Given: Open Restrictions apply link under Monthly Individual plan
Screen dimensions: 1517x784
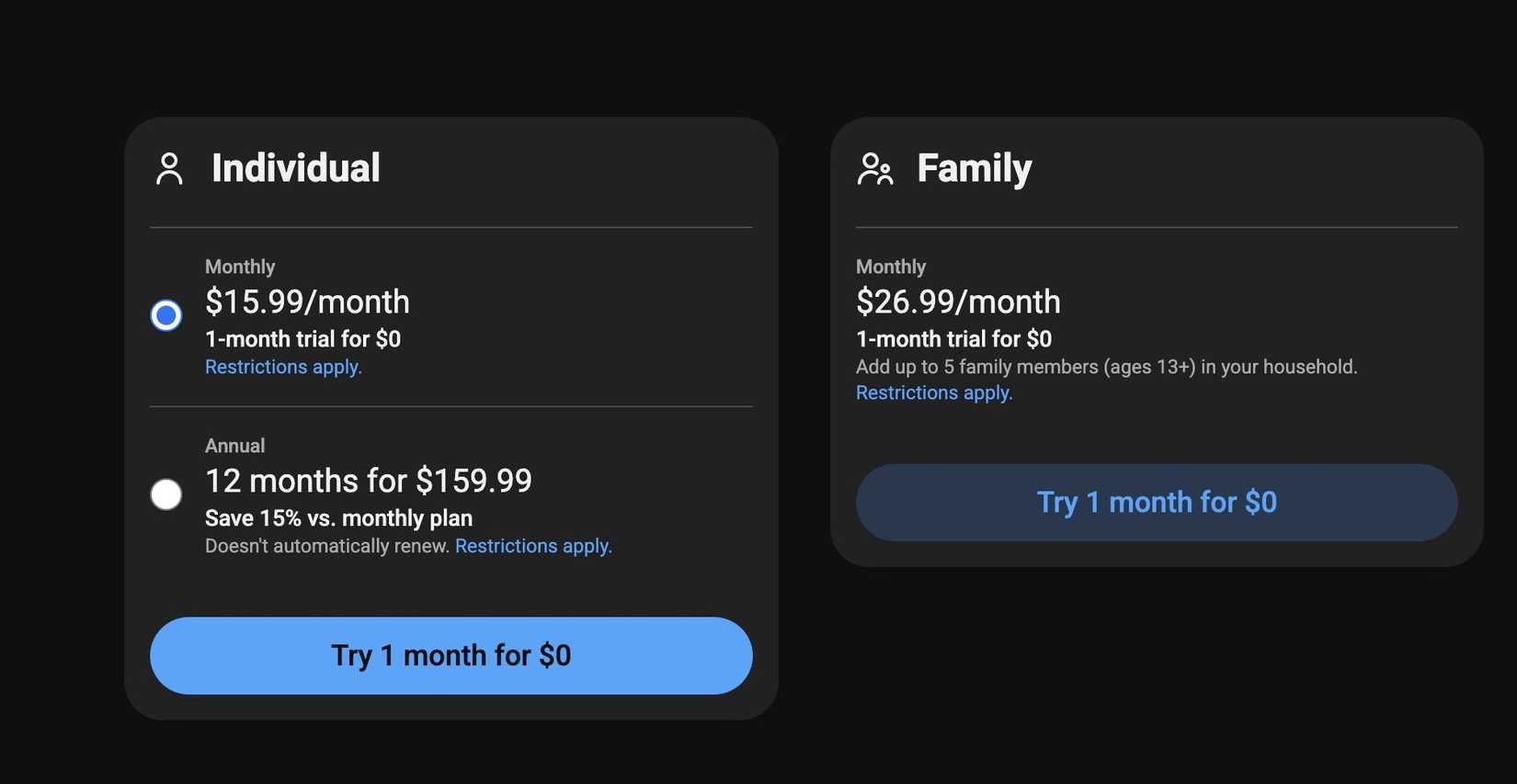Looking at the screenshot, I should pos(283,367).
